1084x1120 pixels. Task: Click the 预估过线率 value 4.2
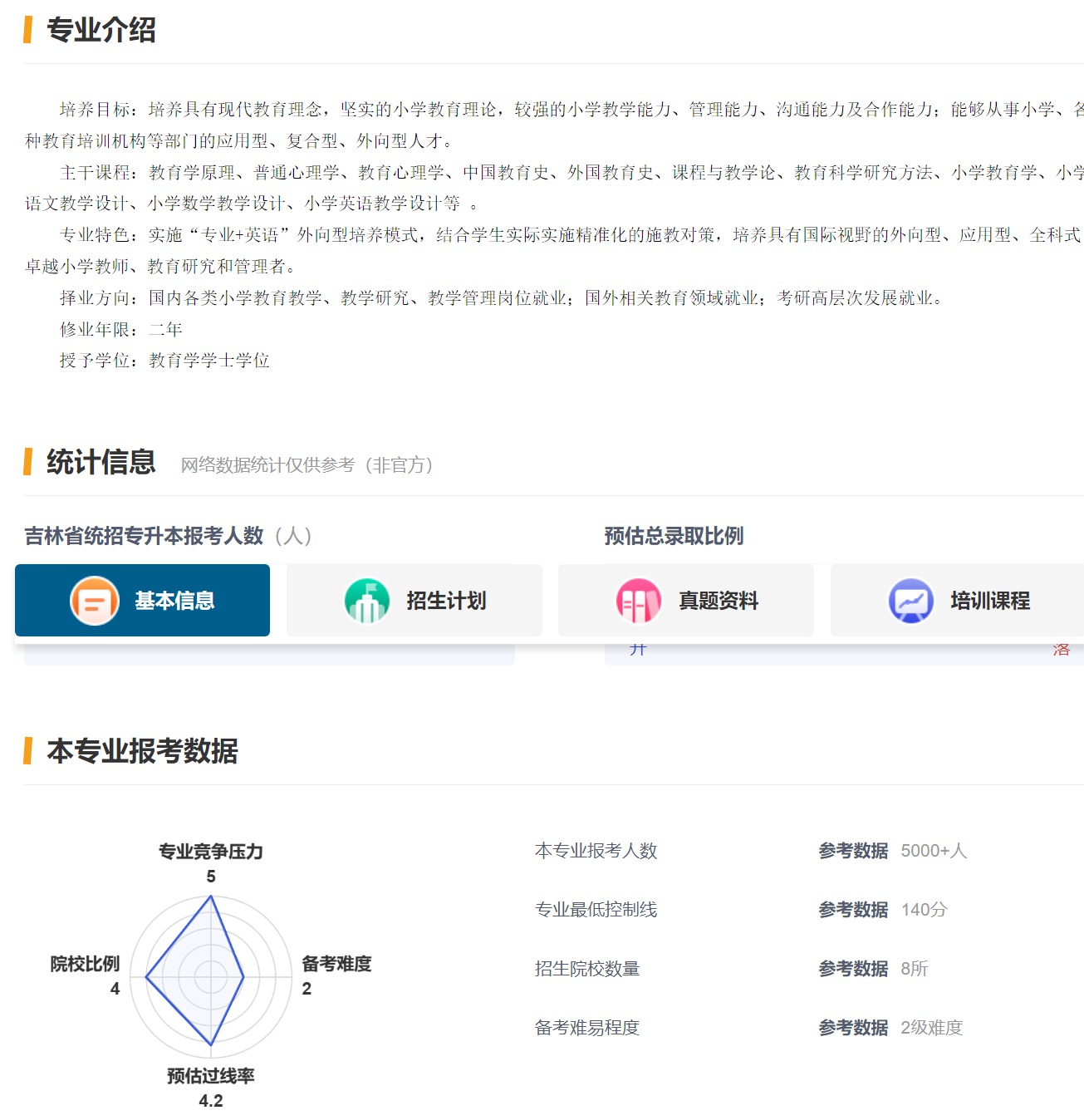click(211, 1103)
